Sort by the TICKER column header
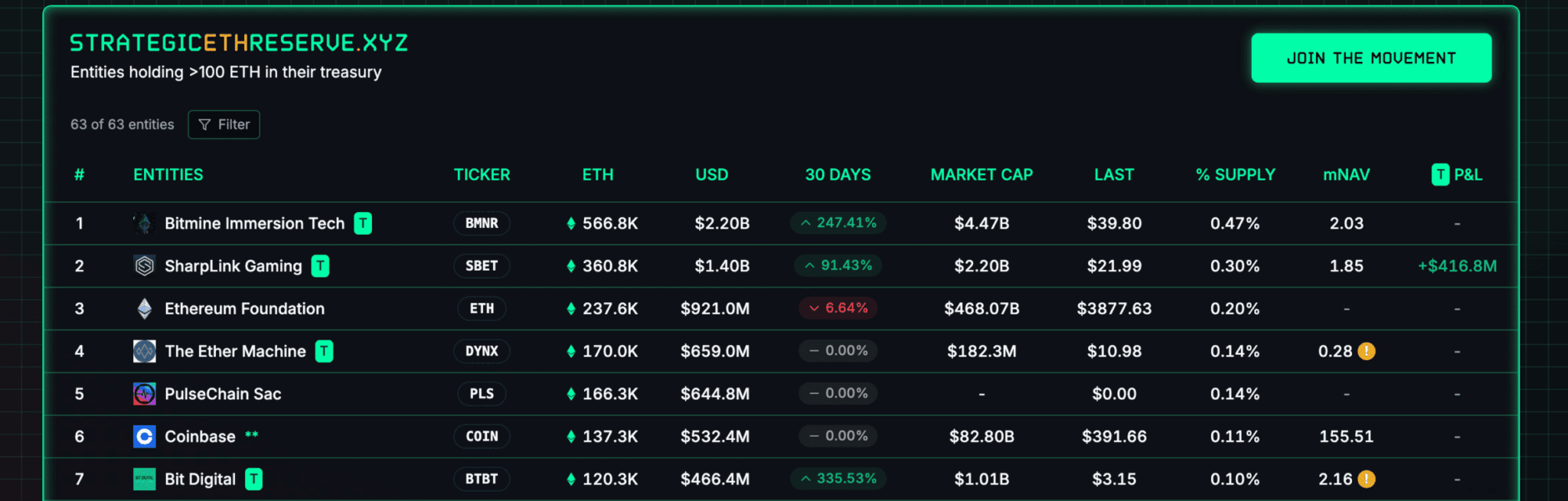 coord(482,175)
